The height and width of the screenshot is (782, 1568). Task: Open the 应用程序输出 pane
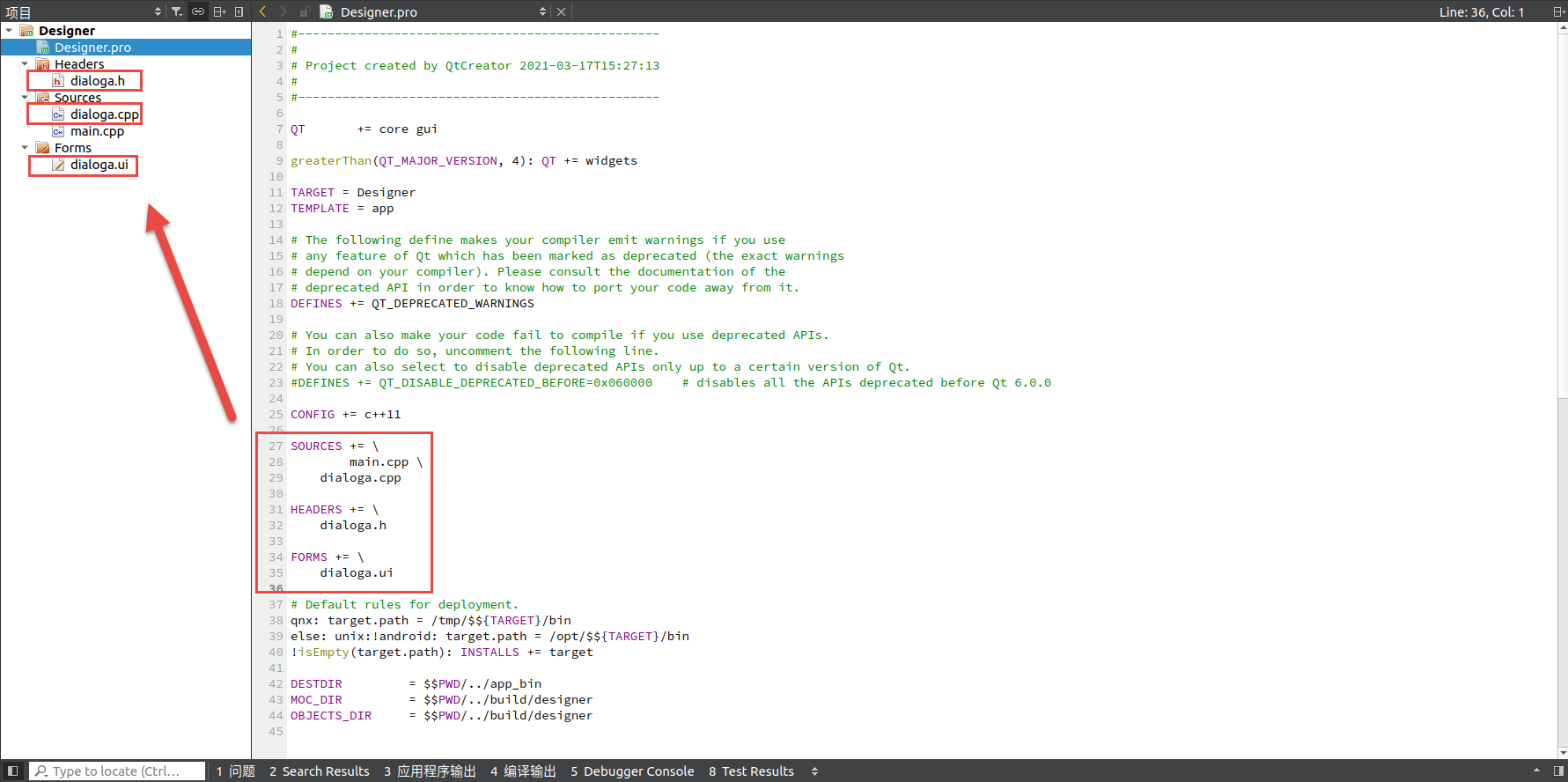click(430, 771)
